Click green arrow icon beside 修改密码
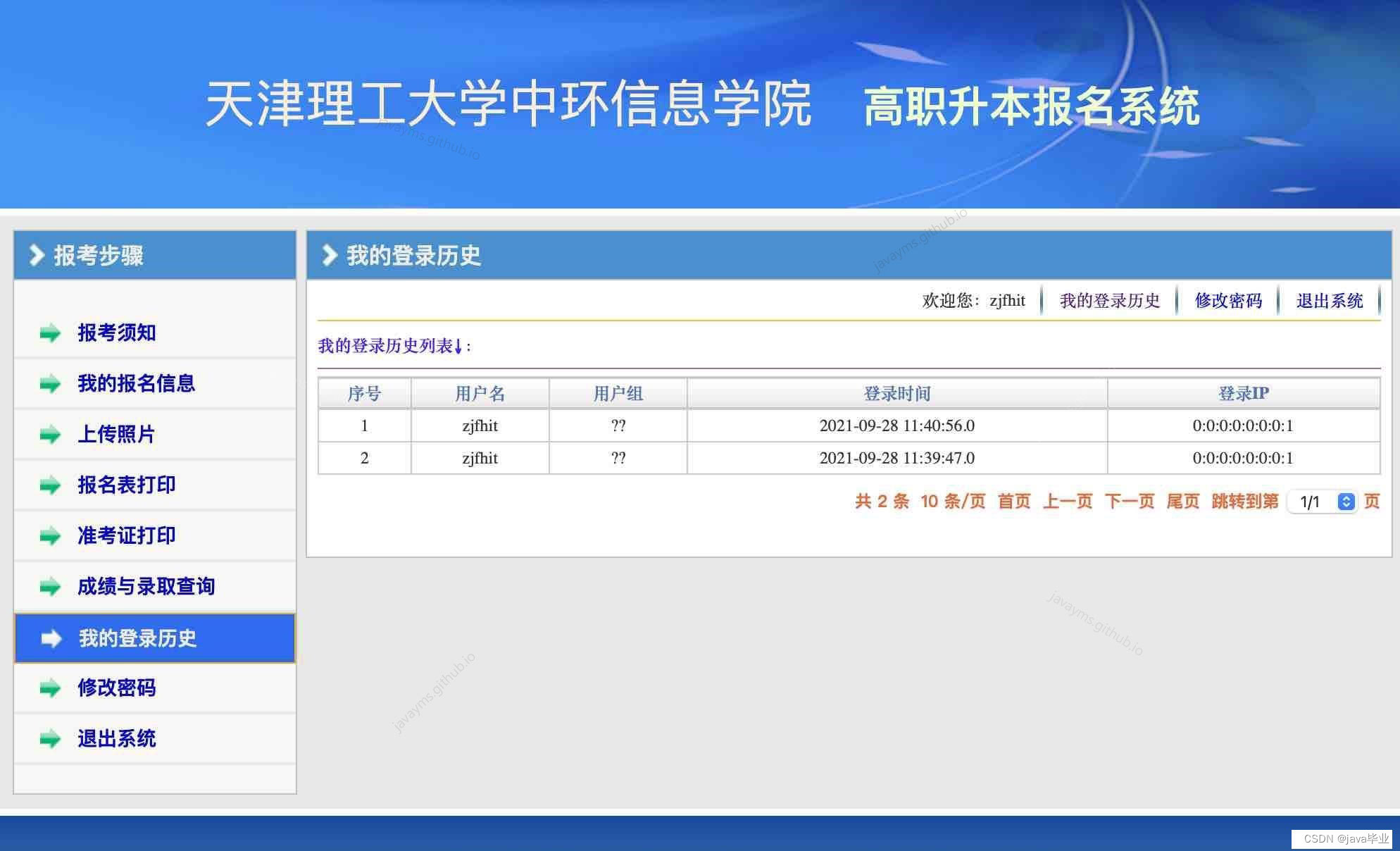The width and height of the screenshot is (1400, 851). (x=50, y=688)
